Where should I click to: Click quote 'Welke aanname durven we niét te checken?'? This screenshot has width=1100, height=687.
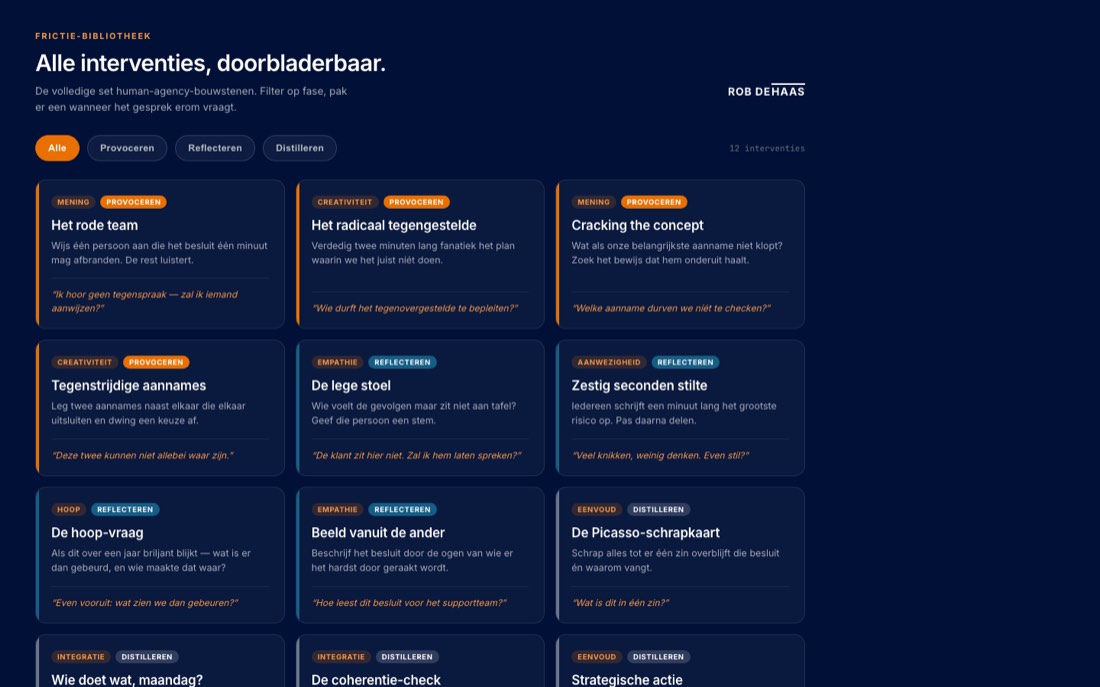click(671, 308)
